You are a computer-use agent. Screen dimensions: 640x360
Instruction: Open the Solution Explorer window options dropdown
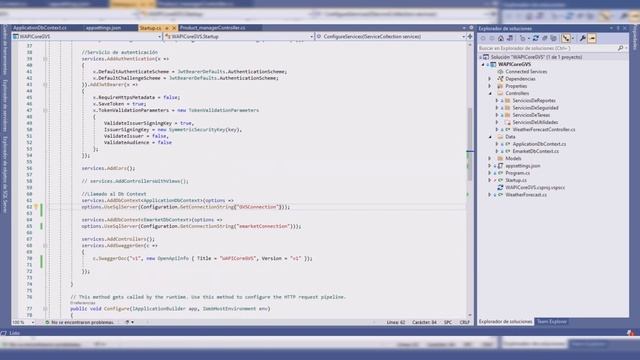click(611, 29)
